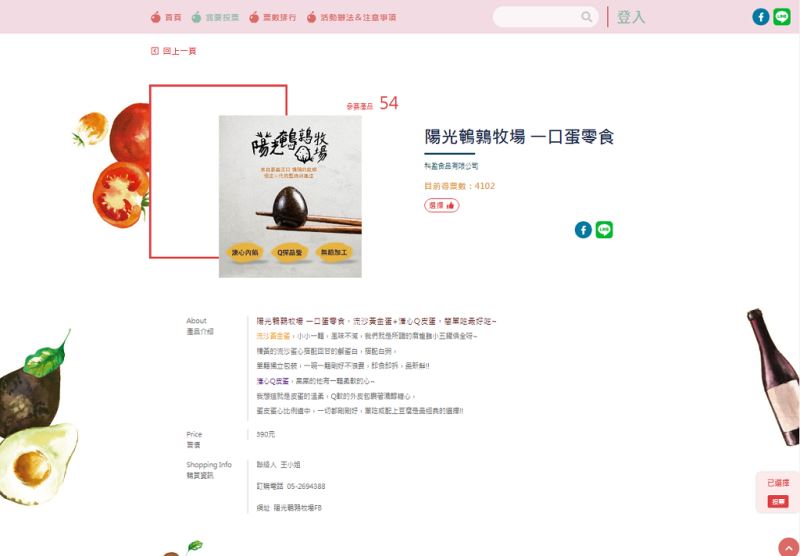The width and height of the screenshot is (800, 556).
Task: Click the back arrow icon beside 回上一頁
Action: [x=155, y=51]
